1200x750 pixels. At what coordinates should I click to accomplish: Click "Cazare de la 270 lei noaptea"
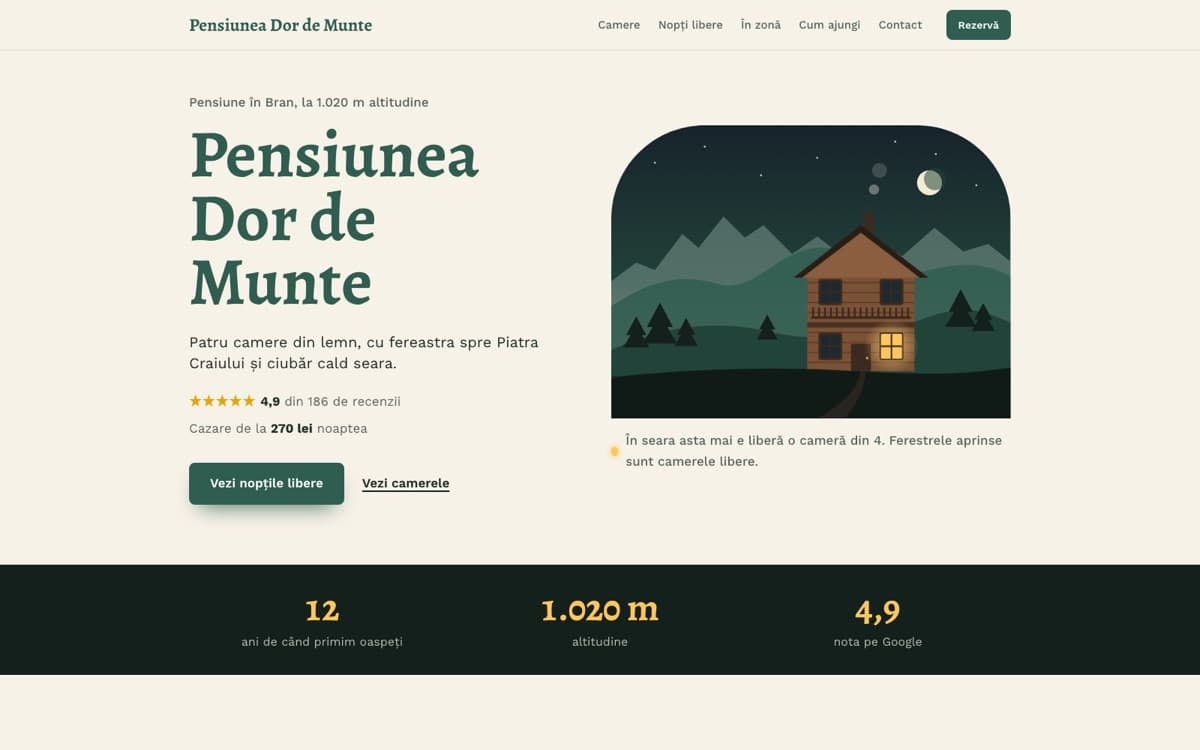tap(278, 428)
